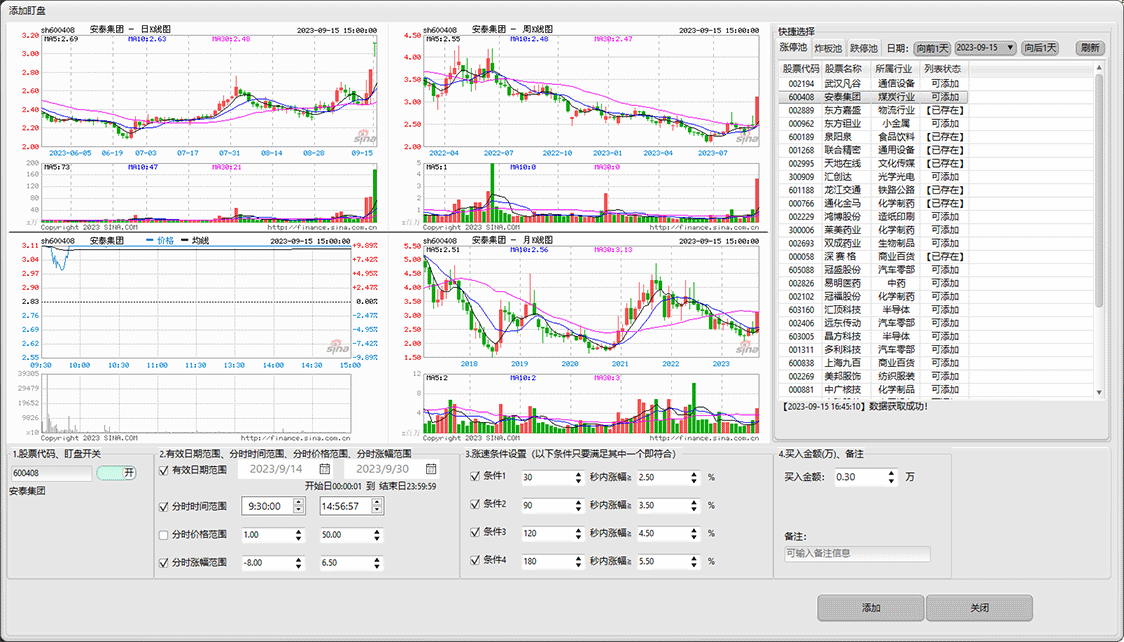This screenshot has height=642, width=1124.
Task: Increase the 9:30:00 start time
Action: click(298, 503)
